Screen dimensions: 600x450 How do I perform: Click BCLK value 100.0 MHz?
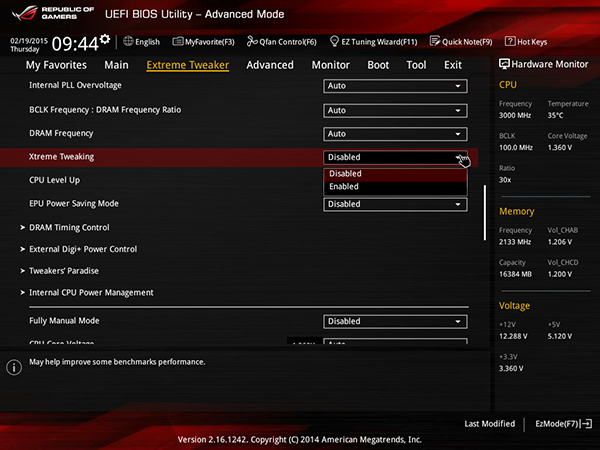(516, 148)
